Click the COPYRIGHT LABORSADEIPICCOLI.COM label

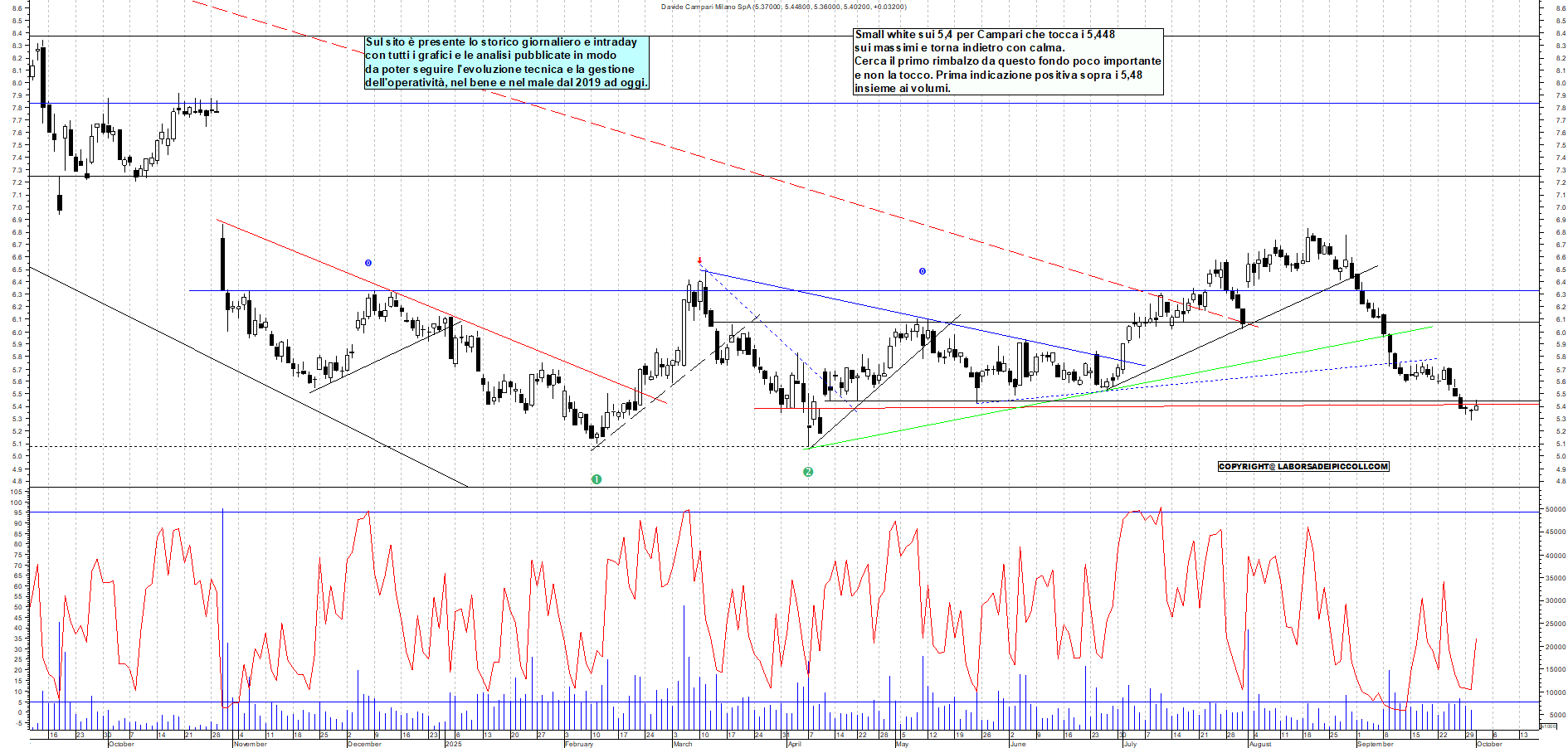[x=1303, y=466]
